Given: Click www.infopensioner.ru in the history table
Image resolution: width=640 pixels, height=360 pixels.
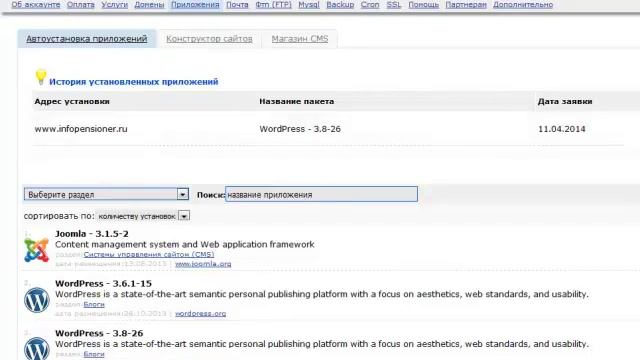Looking at the screenshot, I should coord(81,129).
